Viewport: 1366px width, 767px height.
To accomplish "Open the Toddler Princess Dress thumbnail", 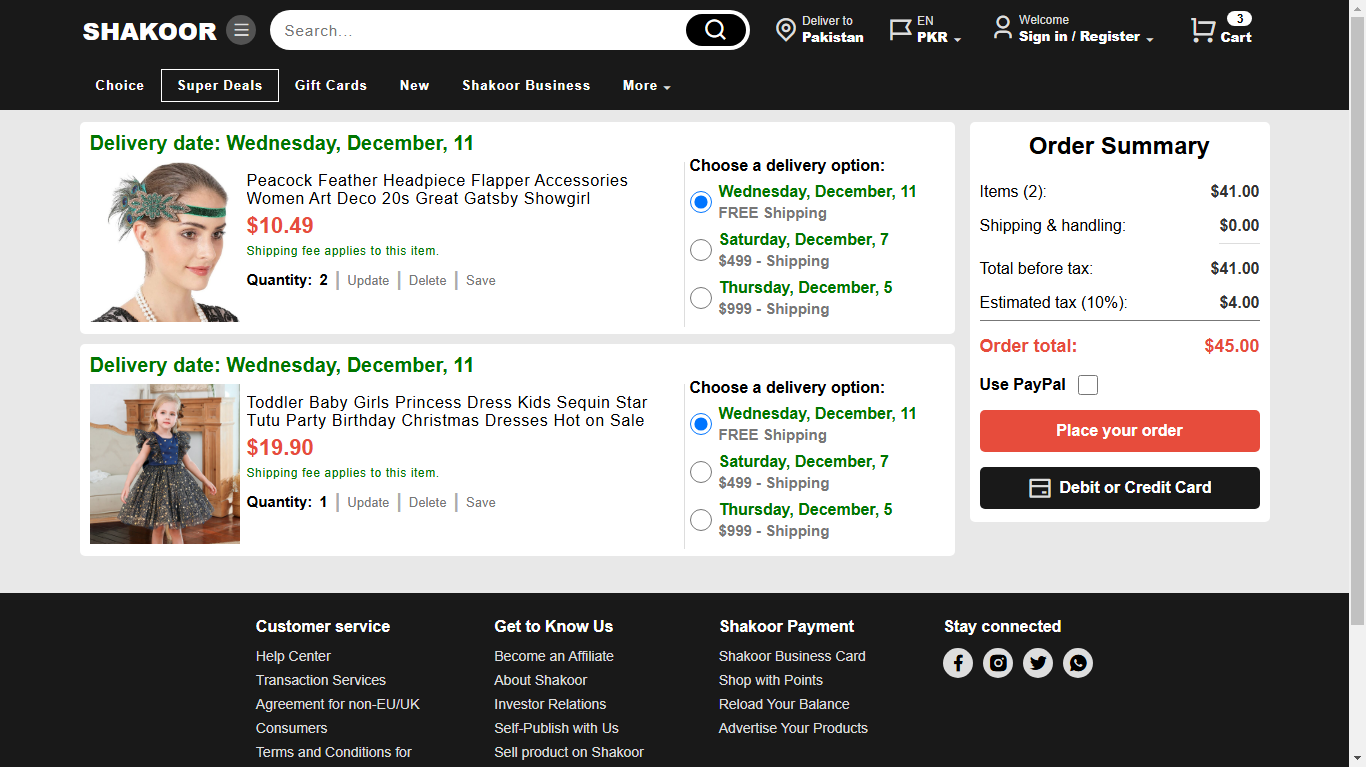I will pyautogui.click(x=165, y=464).
